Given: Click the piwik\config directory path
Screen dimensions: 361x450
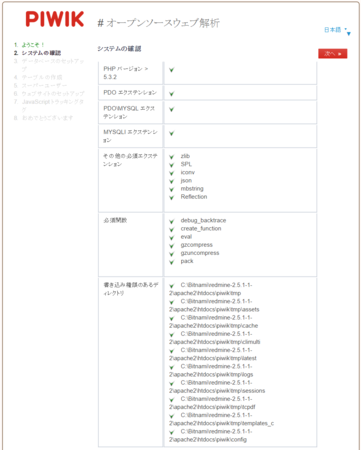Looking at the screenshot, I should coord(211,435).
